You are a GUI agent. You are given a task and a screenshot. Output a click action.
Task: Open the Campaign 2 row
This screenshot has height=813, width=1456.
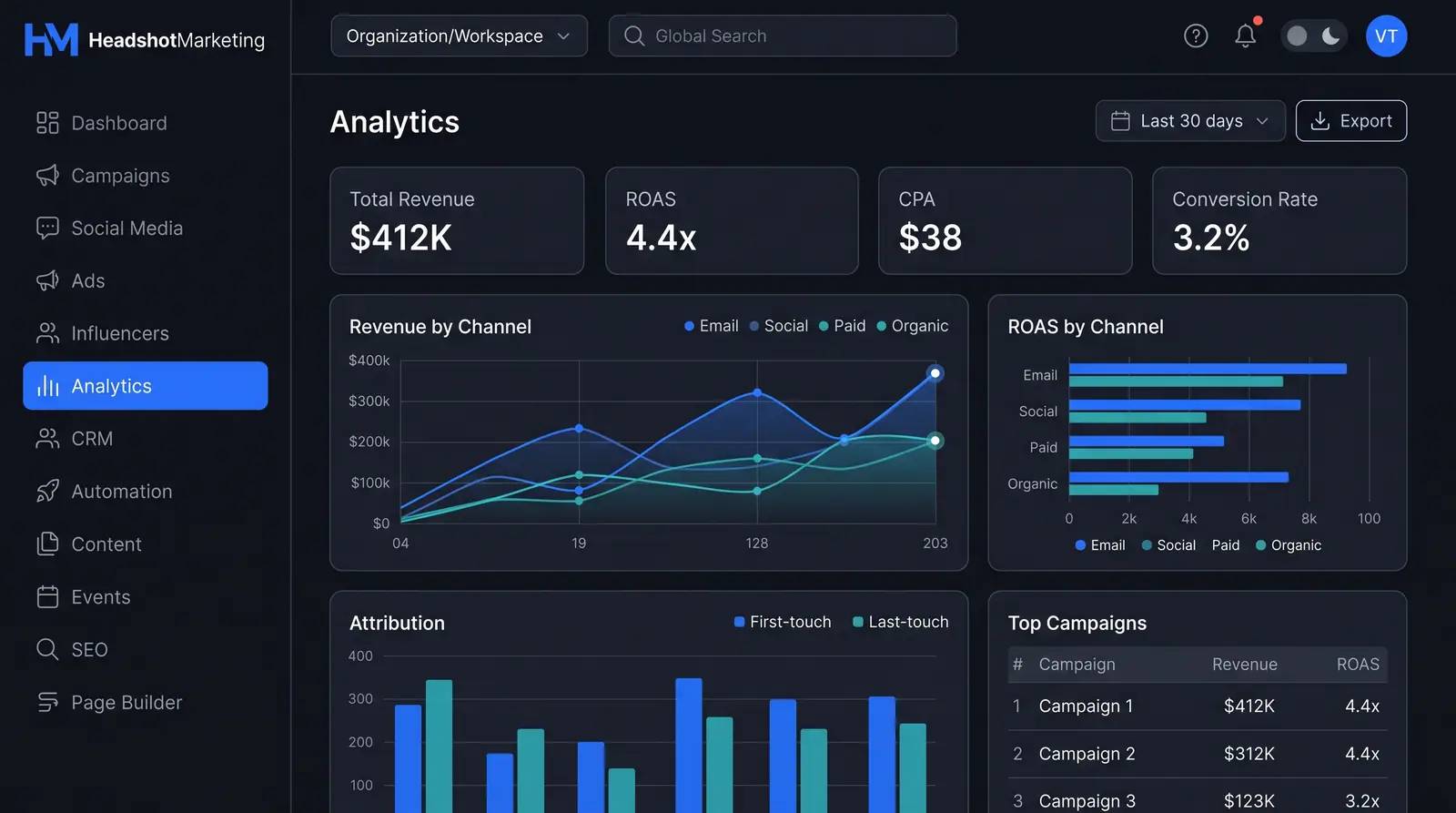coord(1198,754)
